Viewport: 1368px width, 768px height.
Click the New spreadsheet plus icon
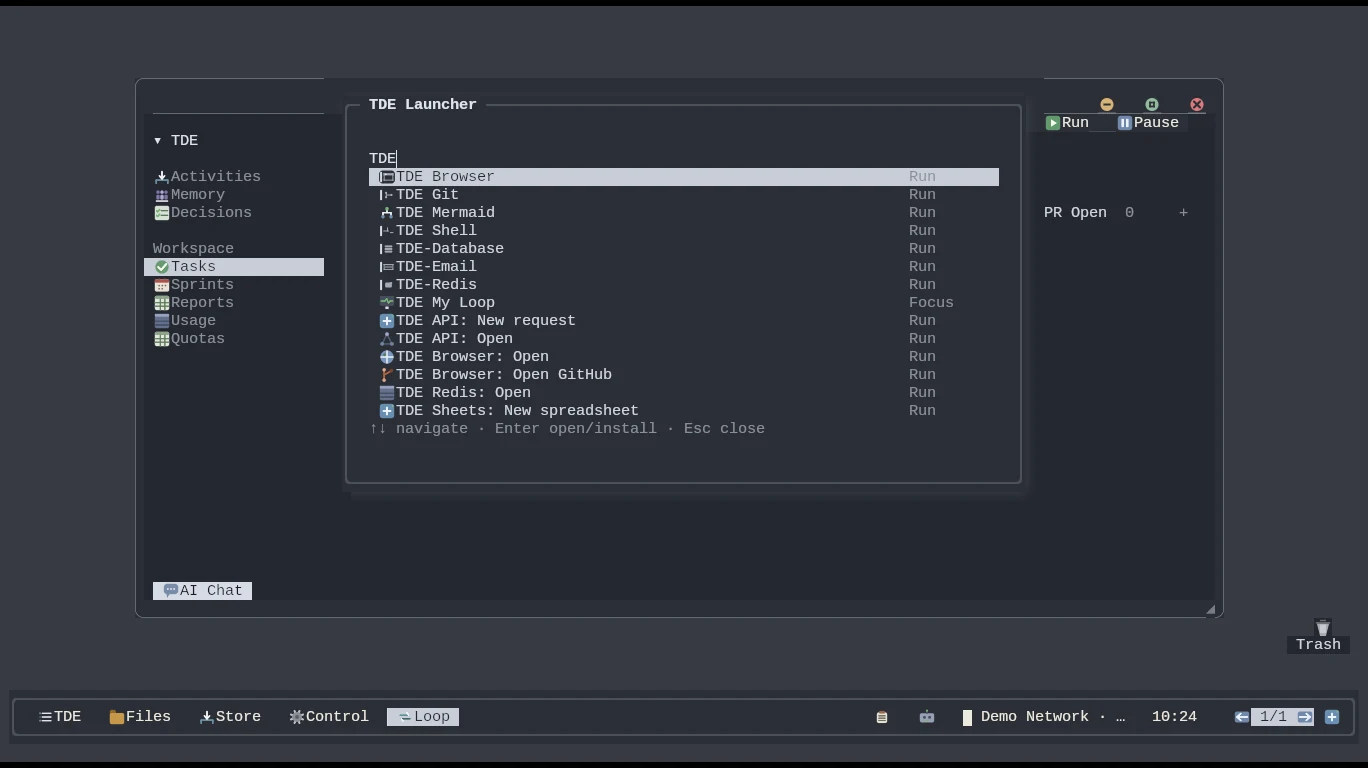[x=387, y=411]
